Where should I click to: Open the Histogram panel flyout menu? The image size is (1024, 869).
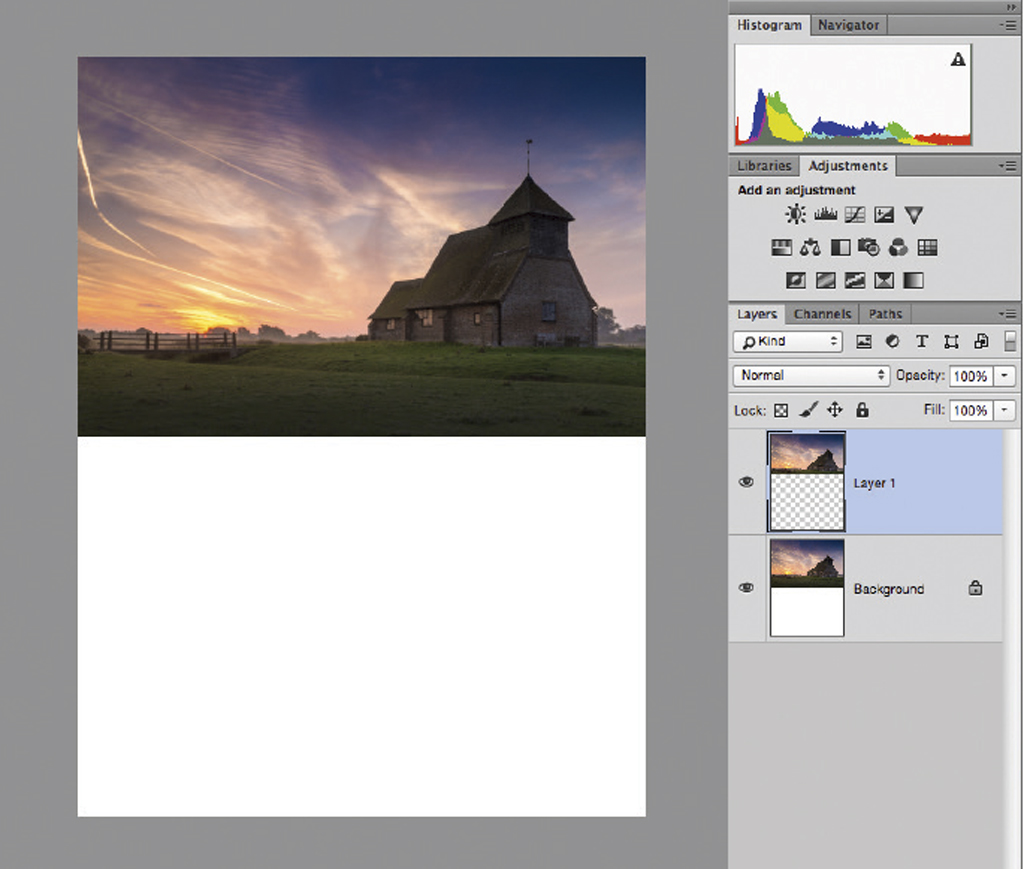point(1008,25)
